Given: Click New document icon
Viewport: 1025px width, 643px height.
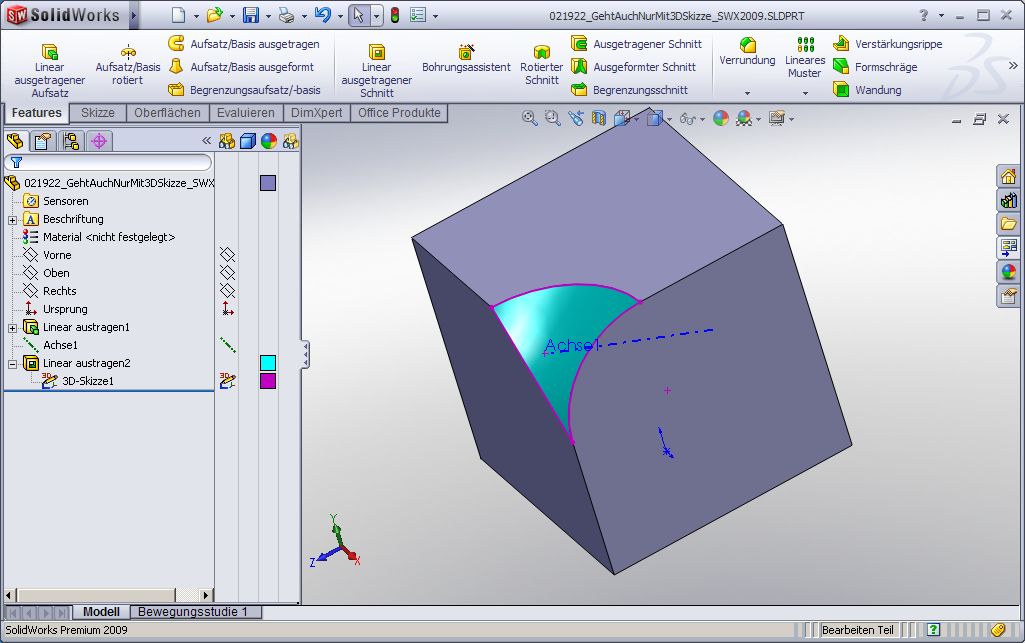Looking at the screenshot, I should coord(178,15).
